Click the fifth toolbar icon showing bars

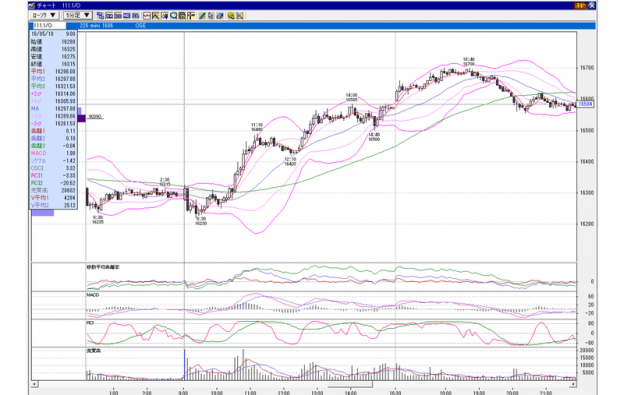pos(136,16)
